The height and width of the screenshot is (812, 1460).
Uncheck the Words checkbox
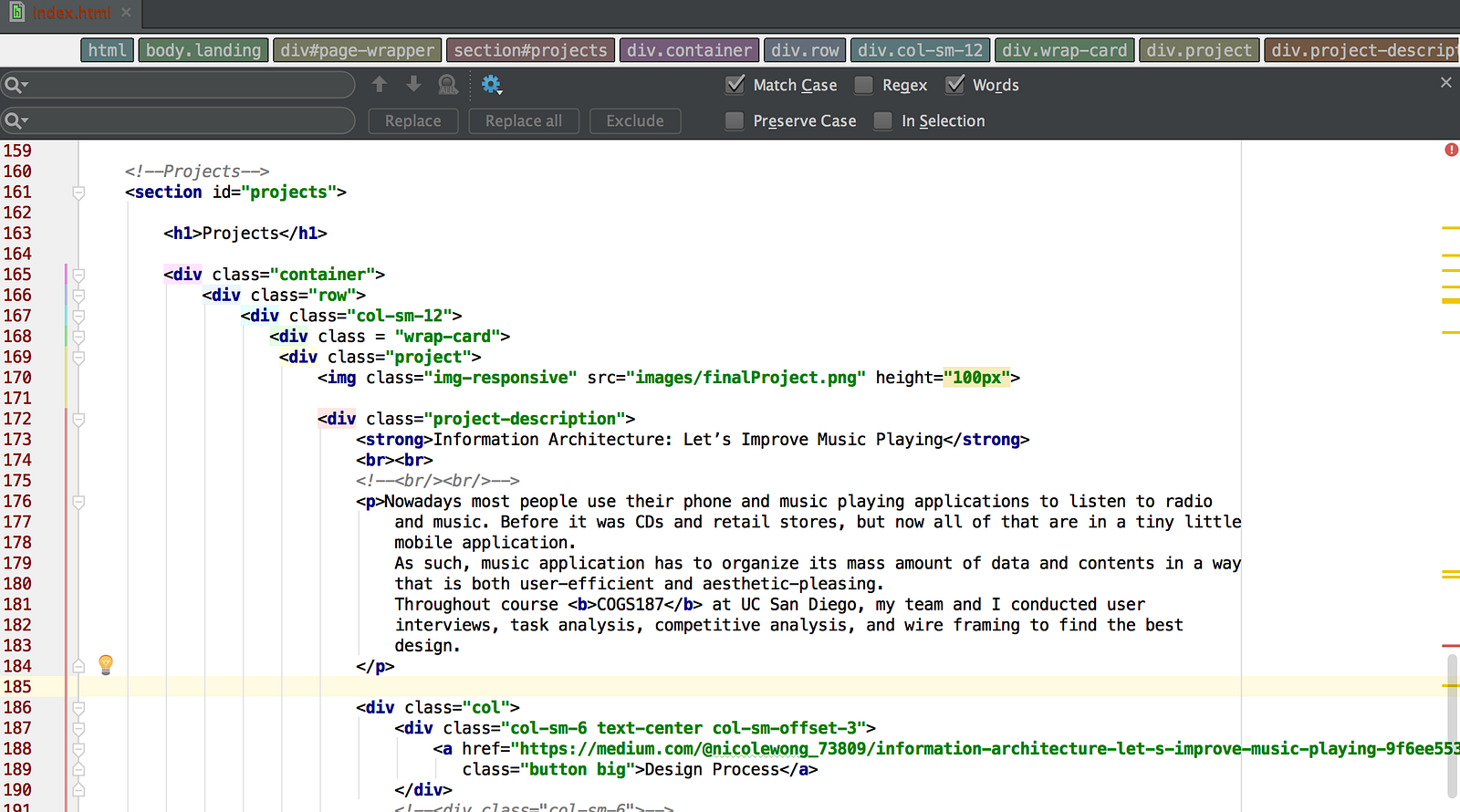(954, 85)
